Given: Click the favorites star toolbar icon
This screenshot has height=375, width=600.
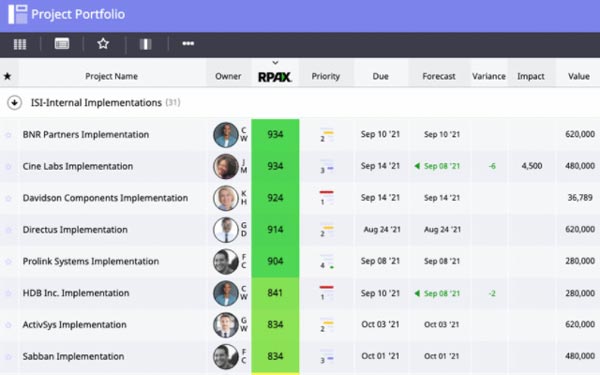Looking at the screenshot, I should [103, 44].
